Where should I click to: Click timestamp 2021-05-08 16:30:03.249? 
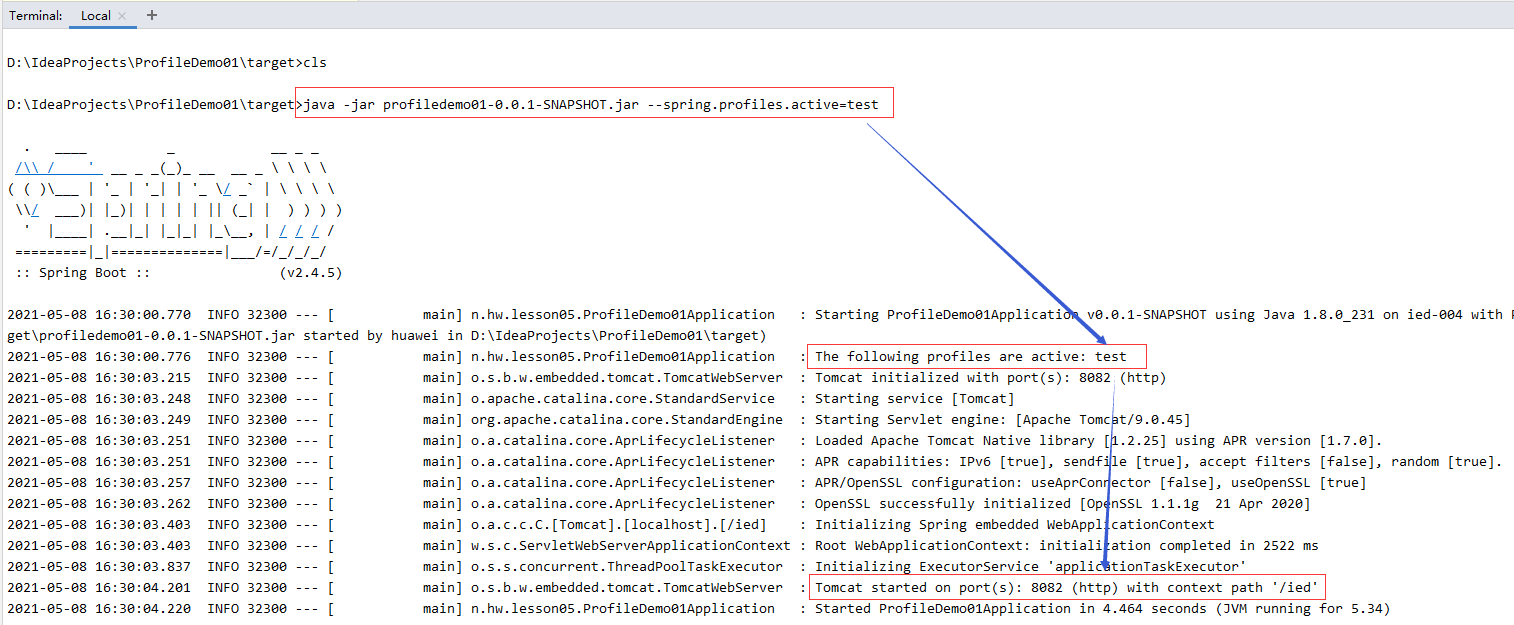point(99,419)
